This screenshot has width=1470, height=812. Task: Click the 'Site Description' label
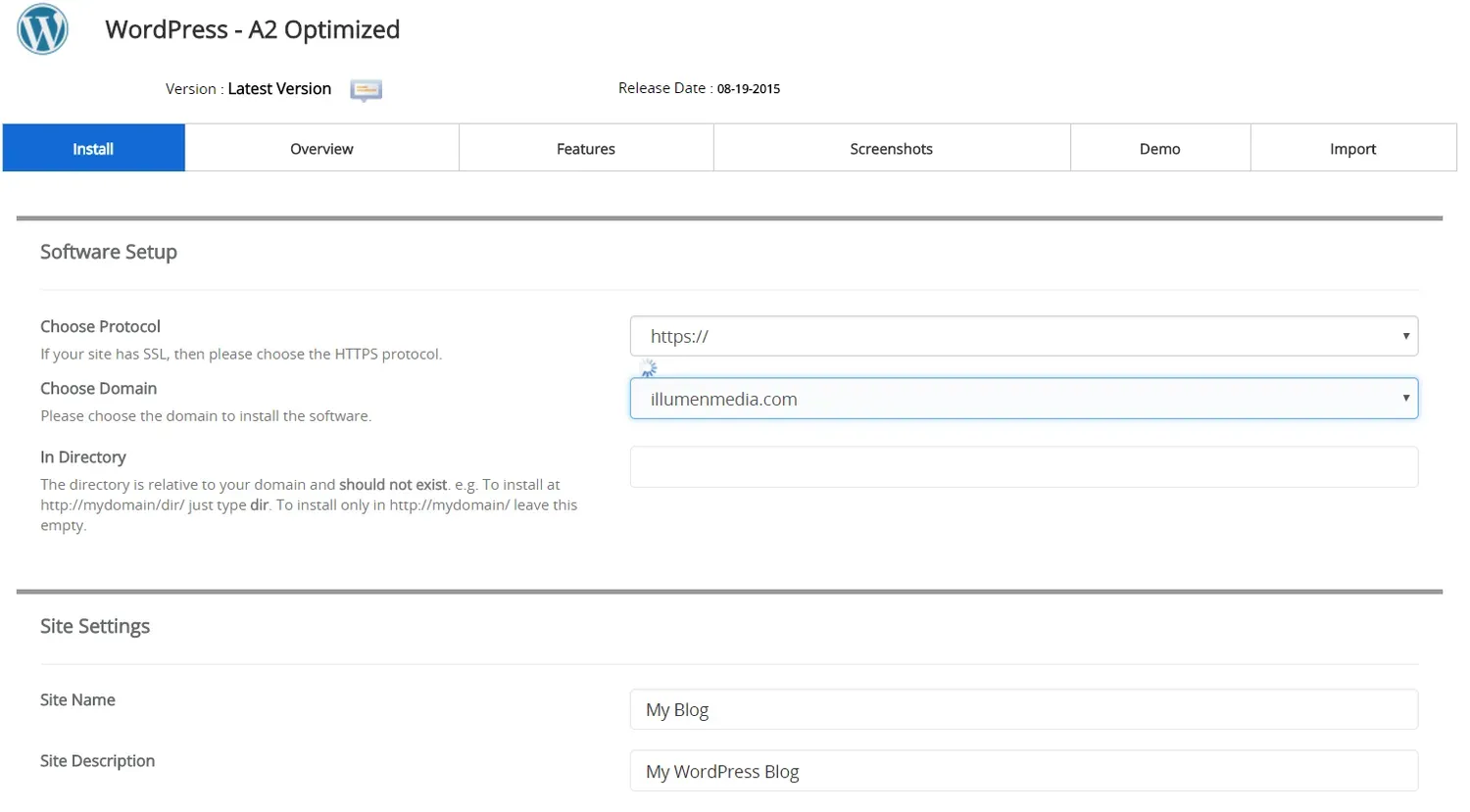(x=97, y=762)
